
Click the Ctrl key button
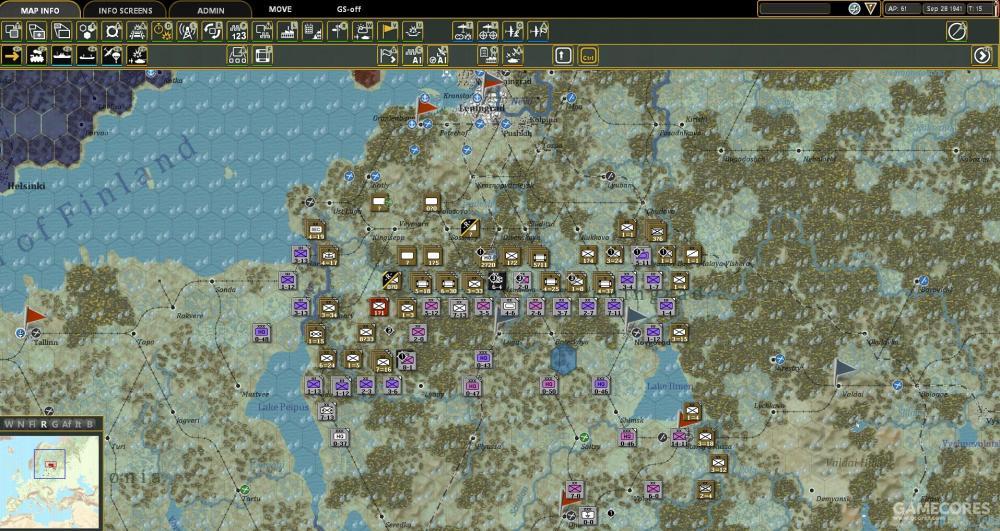[588, 55]
